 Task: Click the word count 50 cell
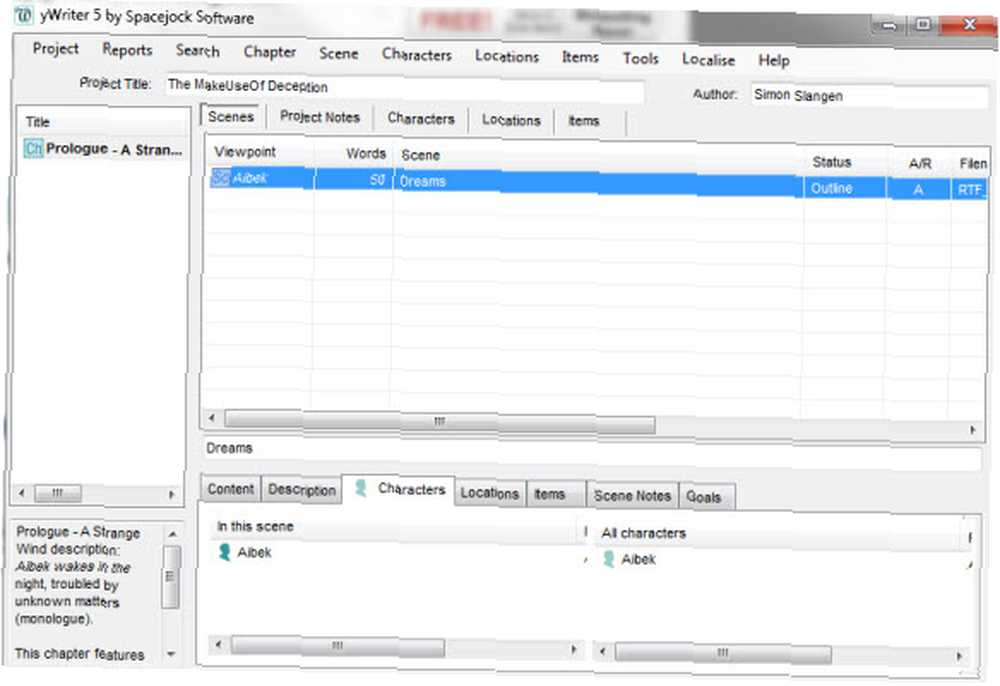354,180
